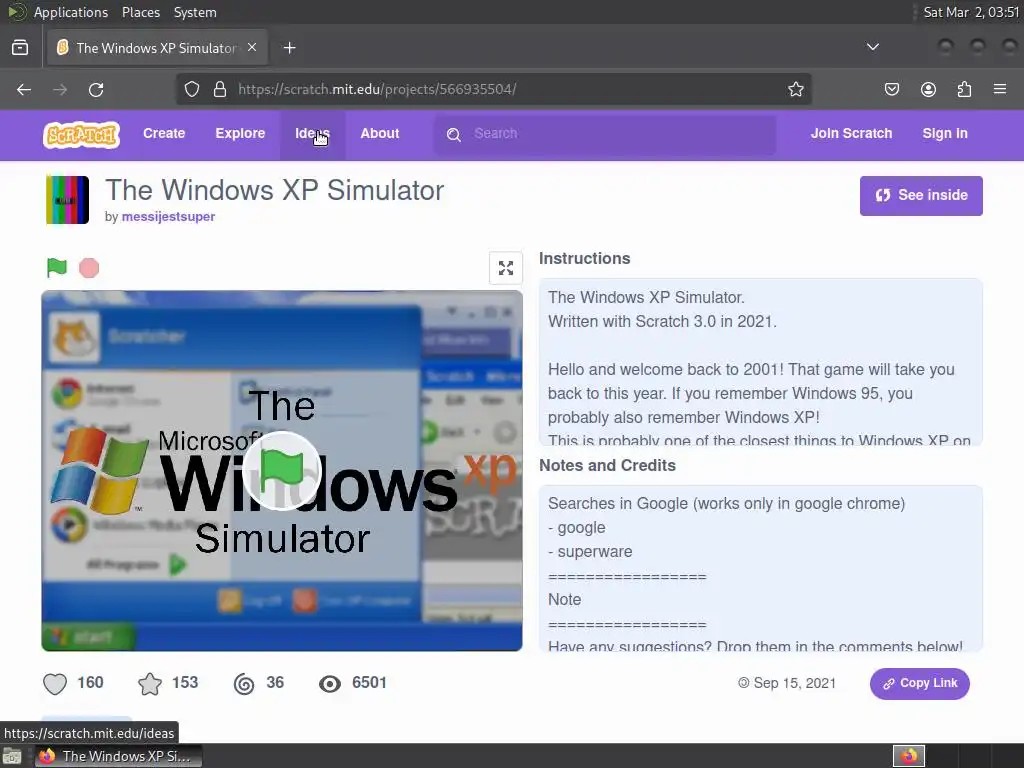Click the Firefox workspace switcher icon bottom right
Screen dimensions: 1024x768
(909, 756)
